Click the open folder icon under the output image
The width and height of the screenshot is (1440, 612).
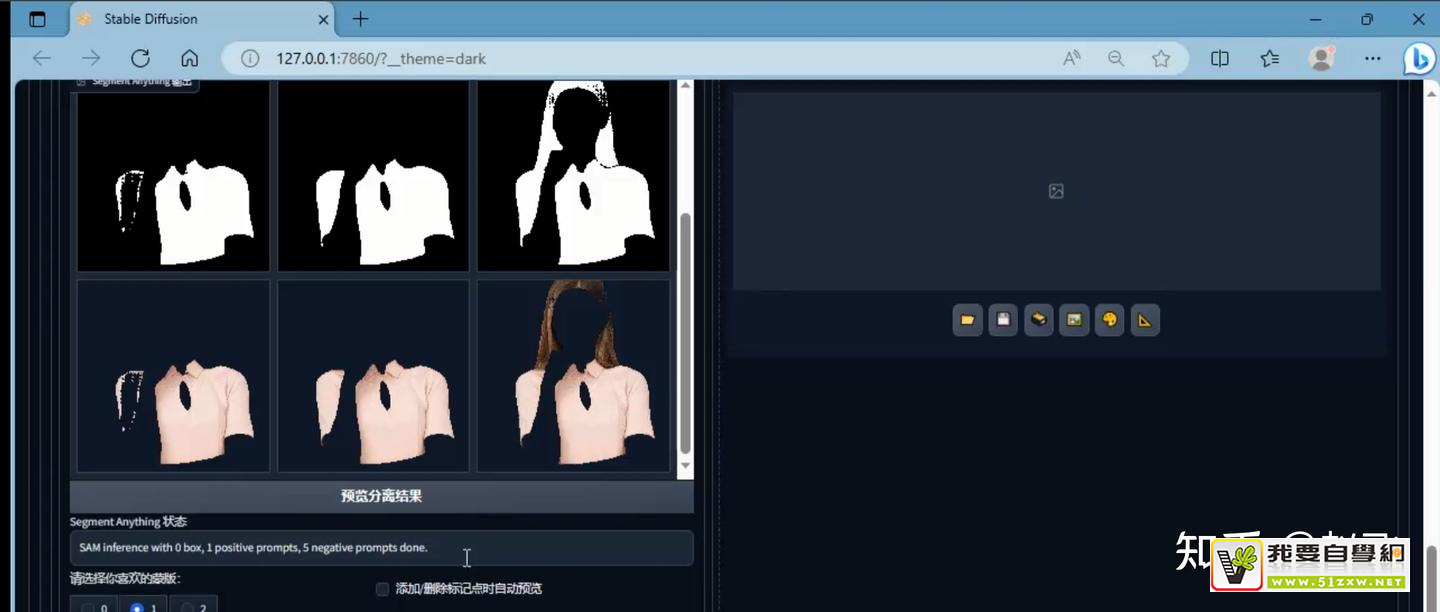[967, 320]
